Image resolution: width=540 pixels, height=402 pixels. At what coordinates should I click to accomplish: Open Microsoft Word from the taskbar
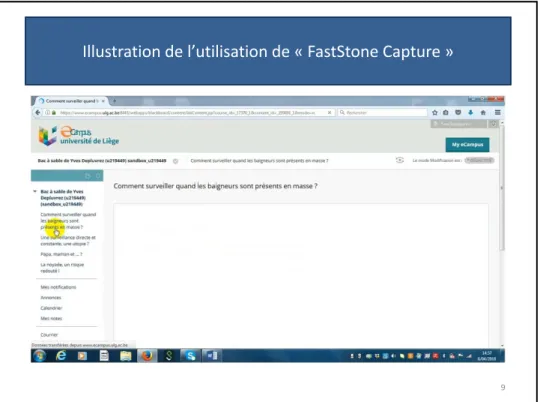point(212,355)
